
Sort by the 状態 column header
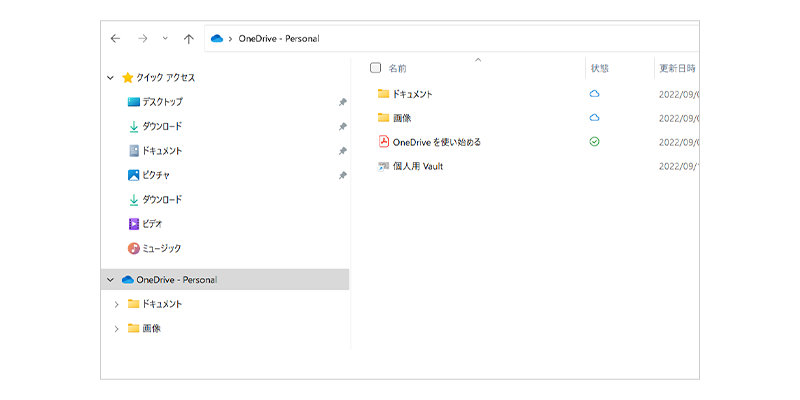[x=600, y=68]
